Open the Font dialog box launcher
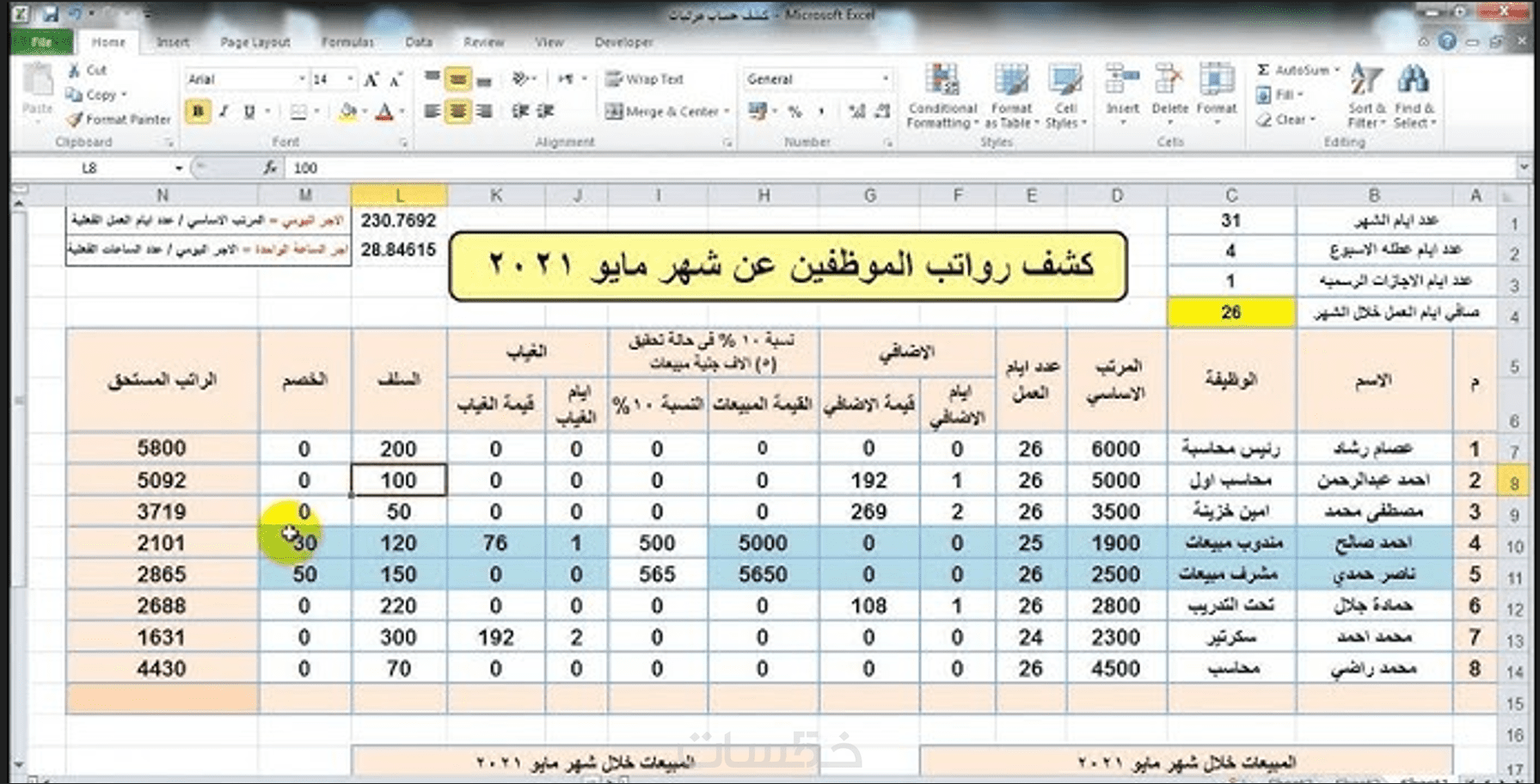This screenshot has height=784, width=1540. tap(402, 143)
